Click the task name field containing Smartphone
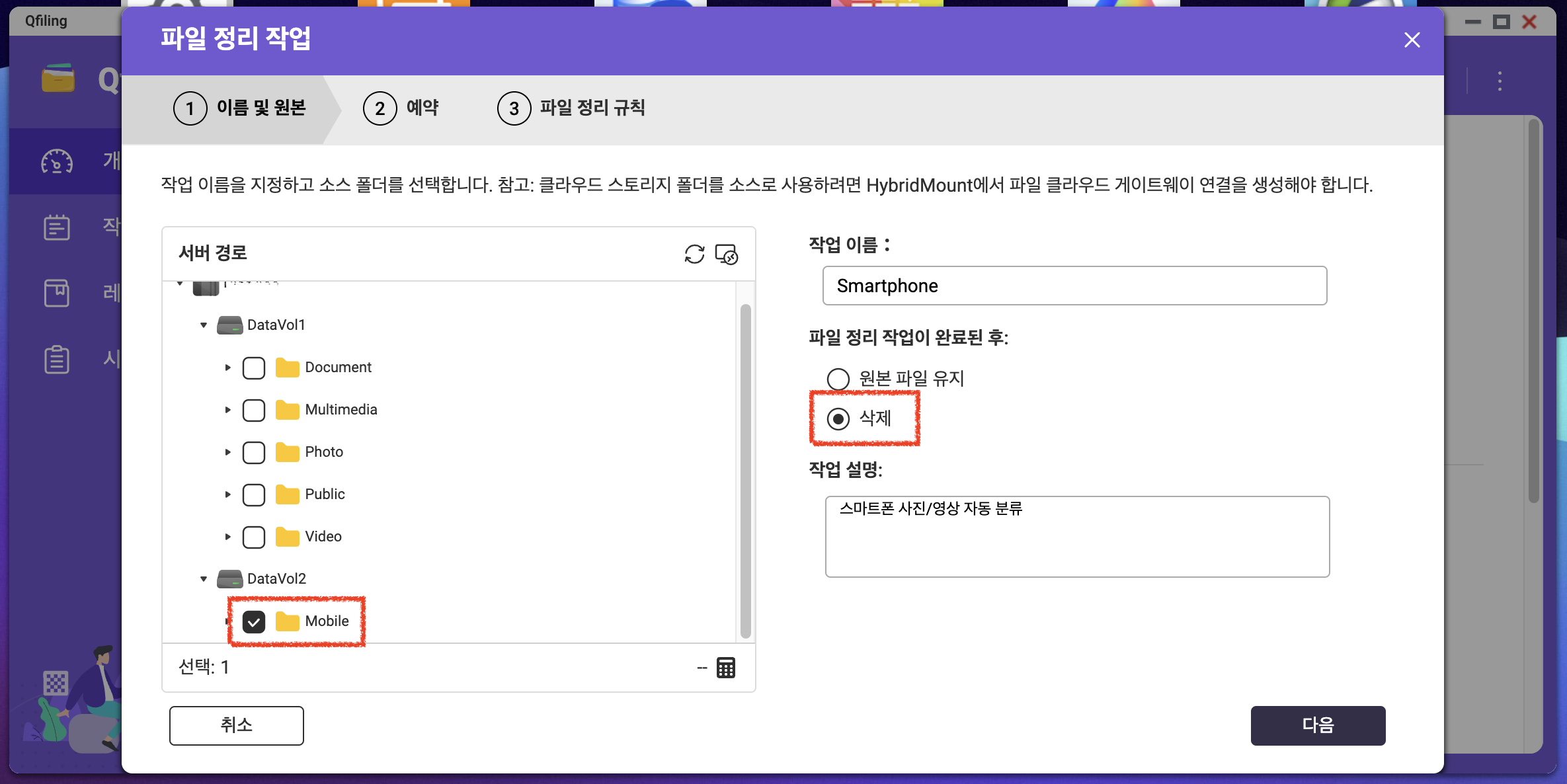The image size is (1567, 784). [1075, 286]
